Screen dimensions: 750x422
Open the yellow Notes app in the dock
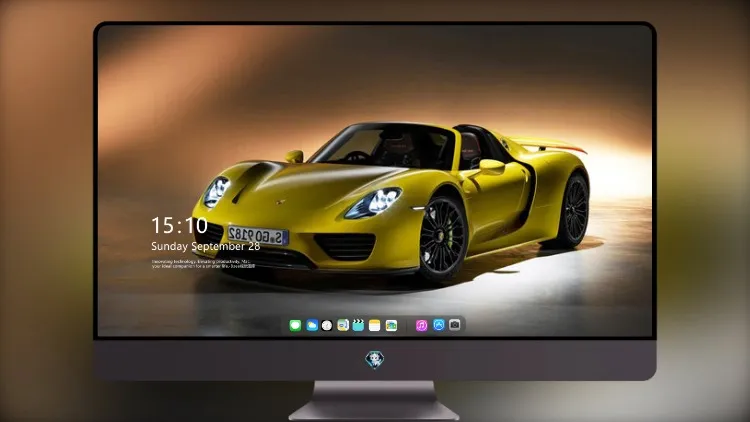click(x=375, y=325)
